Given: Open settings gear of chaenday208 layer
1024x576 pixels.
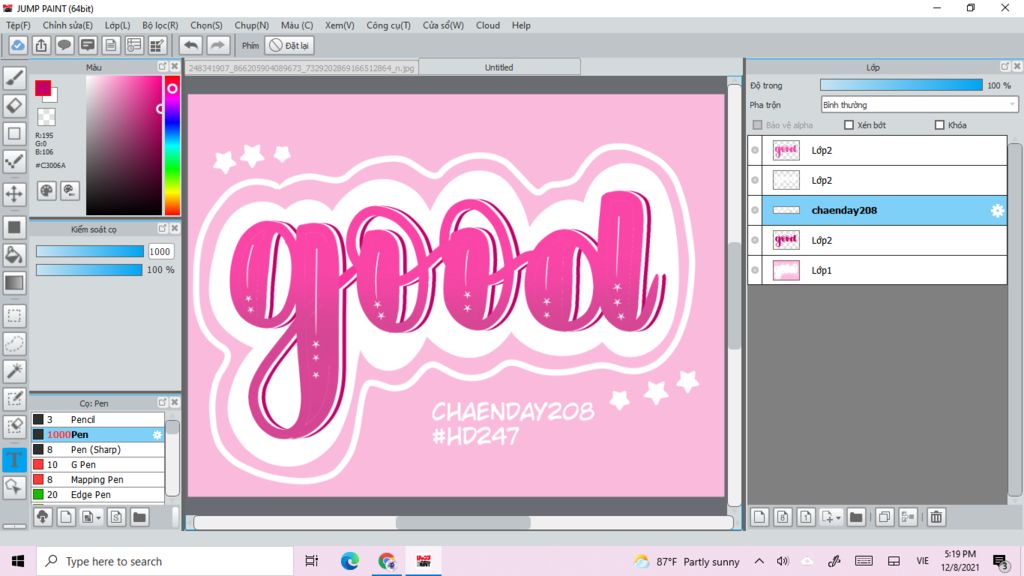Looking at the screenshot, I should coord(997,210).
